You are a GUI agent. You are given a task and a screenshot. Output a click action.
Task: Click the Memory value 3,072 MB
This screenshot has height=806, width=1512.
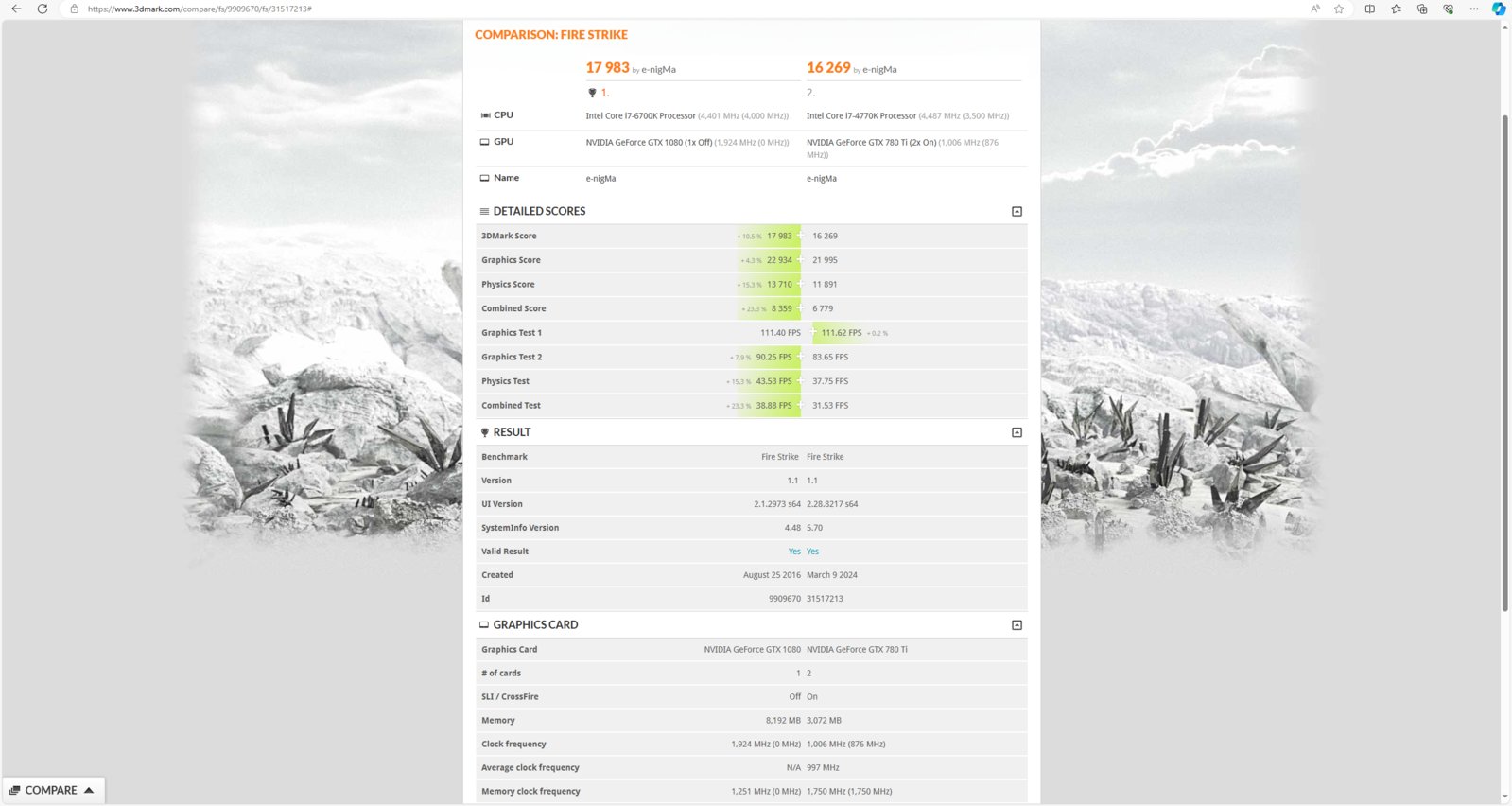[824, 721]
